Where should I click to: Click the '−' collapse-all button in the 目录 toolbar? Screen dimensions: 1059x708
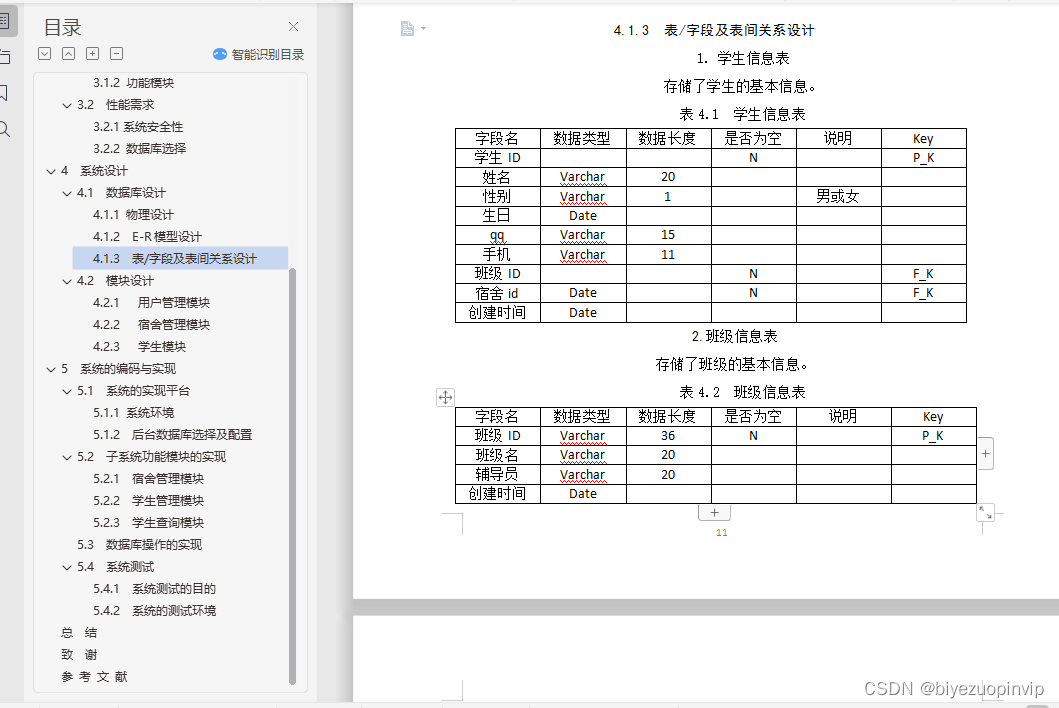tap(116, 53)
